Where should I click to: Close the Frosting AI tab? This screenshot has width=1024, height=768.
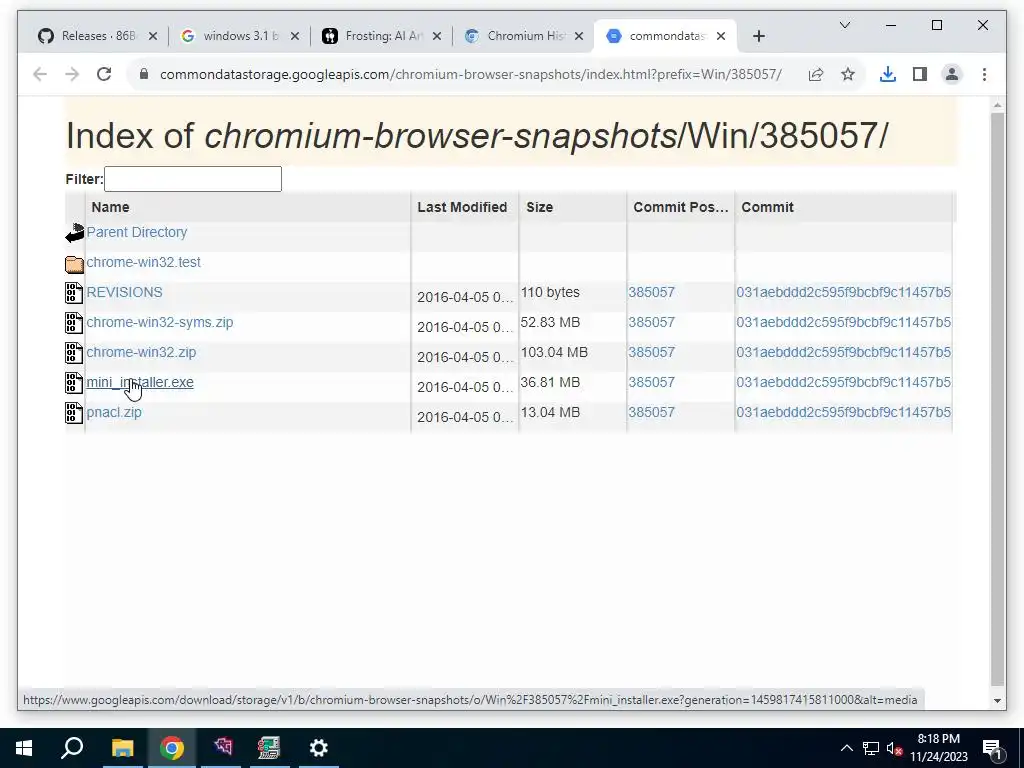437,37
